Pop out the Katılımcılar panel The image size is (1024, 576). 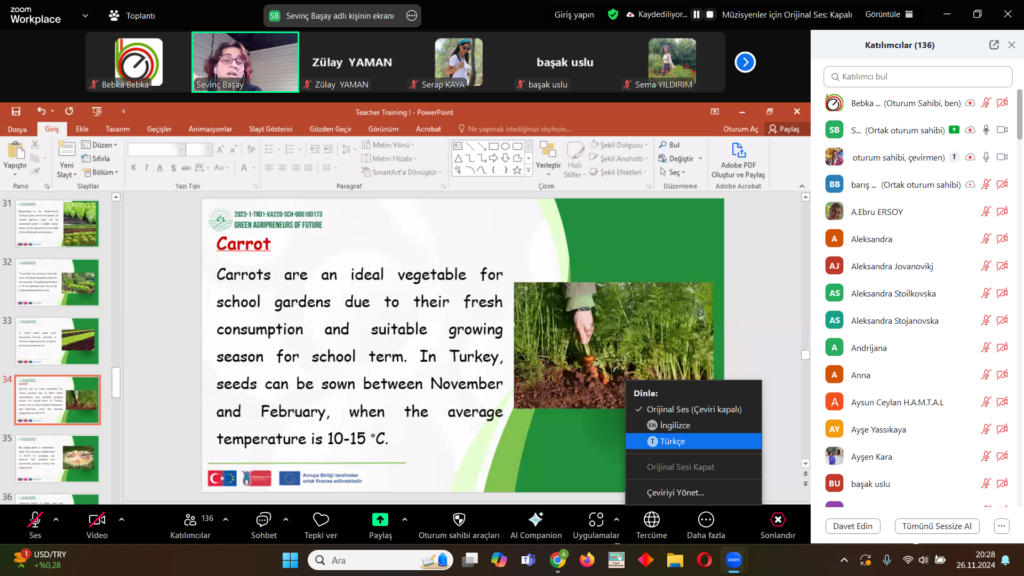993,45
